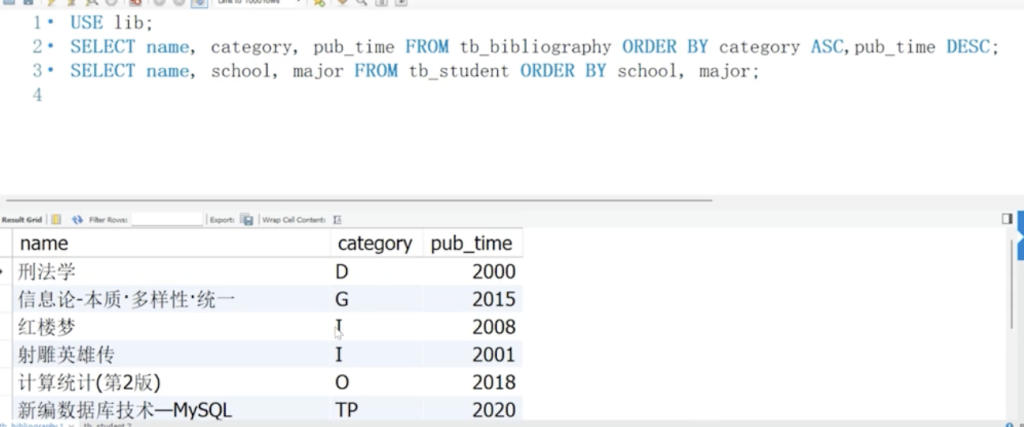Select pub_time cell showing 2018

point(493,382)
